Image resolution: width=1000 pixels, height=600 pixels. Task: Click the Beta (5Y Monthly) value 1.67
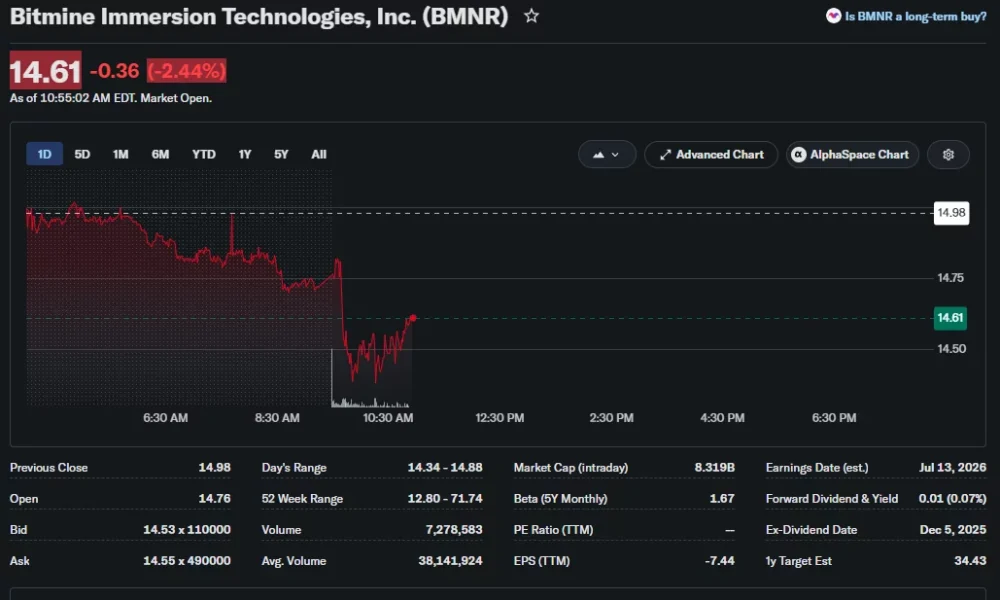[x=722, y=498]
